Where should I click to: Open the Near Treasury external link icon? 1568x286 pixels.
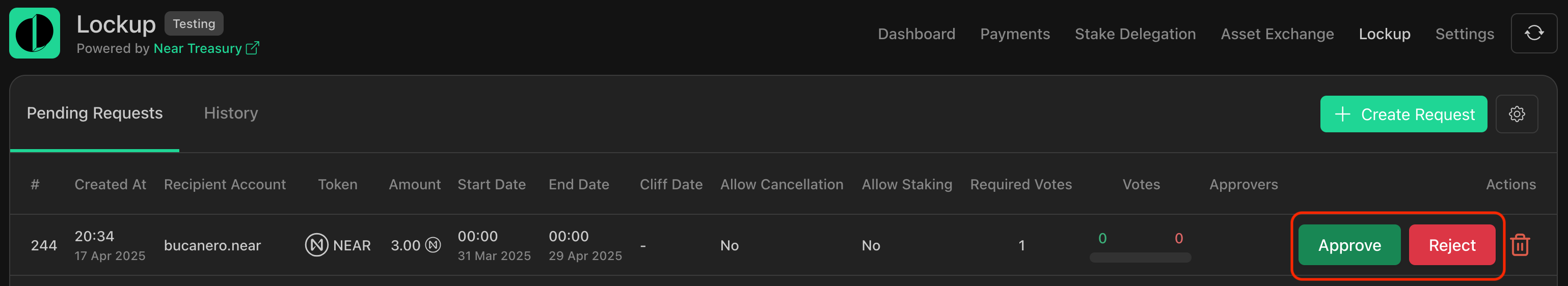[x=252, y=48]
